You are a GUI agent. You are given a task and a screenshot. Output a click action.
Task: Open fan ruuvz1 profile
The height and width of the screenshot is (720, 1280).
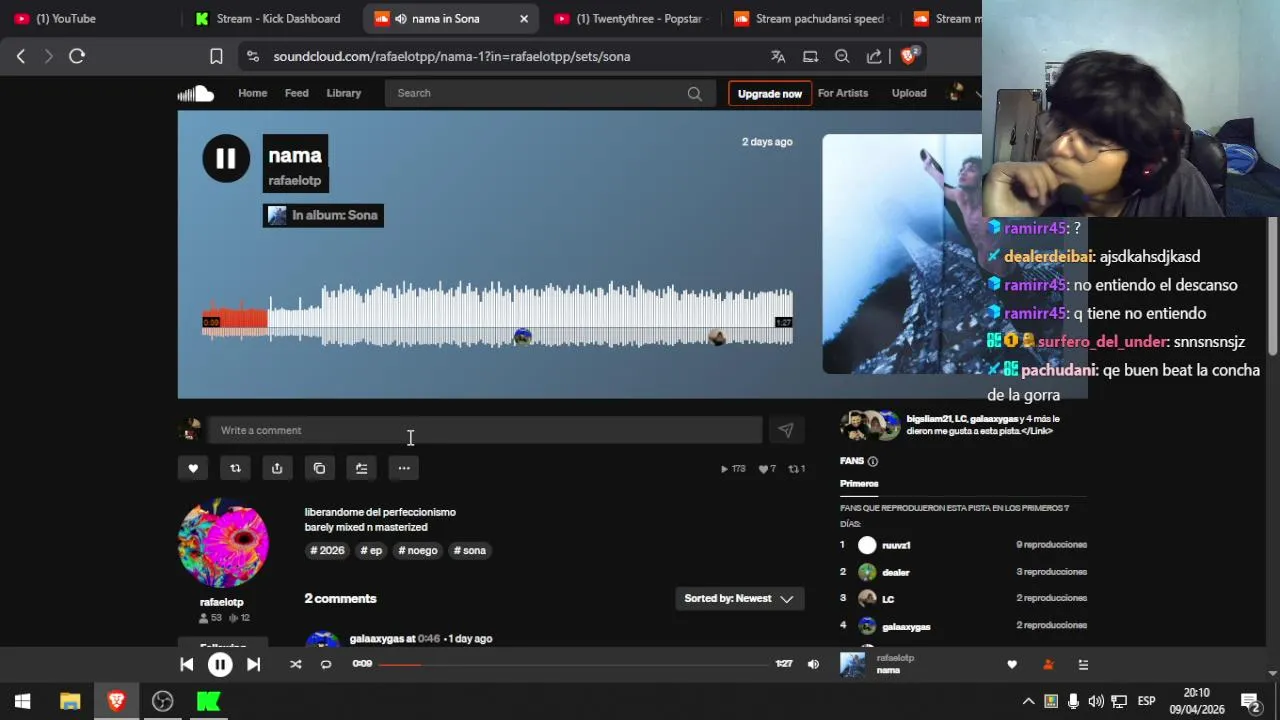[x=896, y=545]
